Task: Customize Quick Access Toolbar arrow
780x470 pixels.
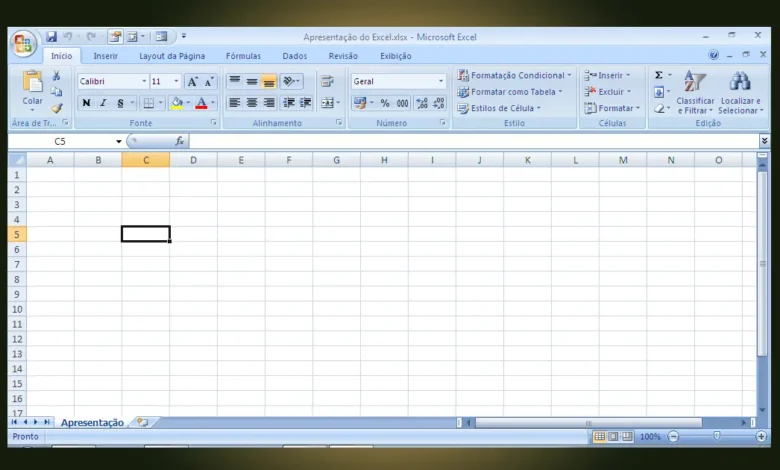Action: click(184, 36)
